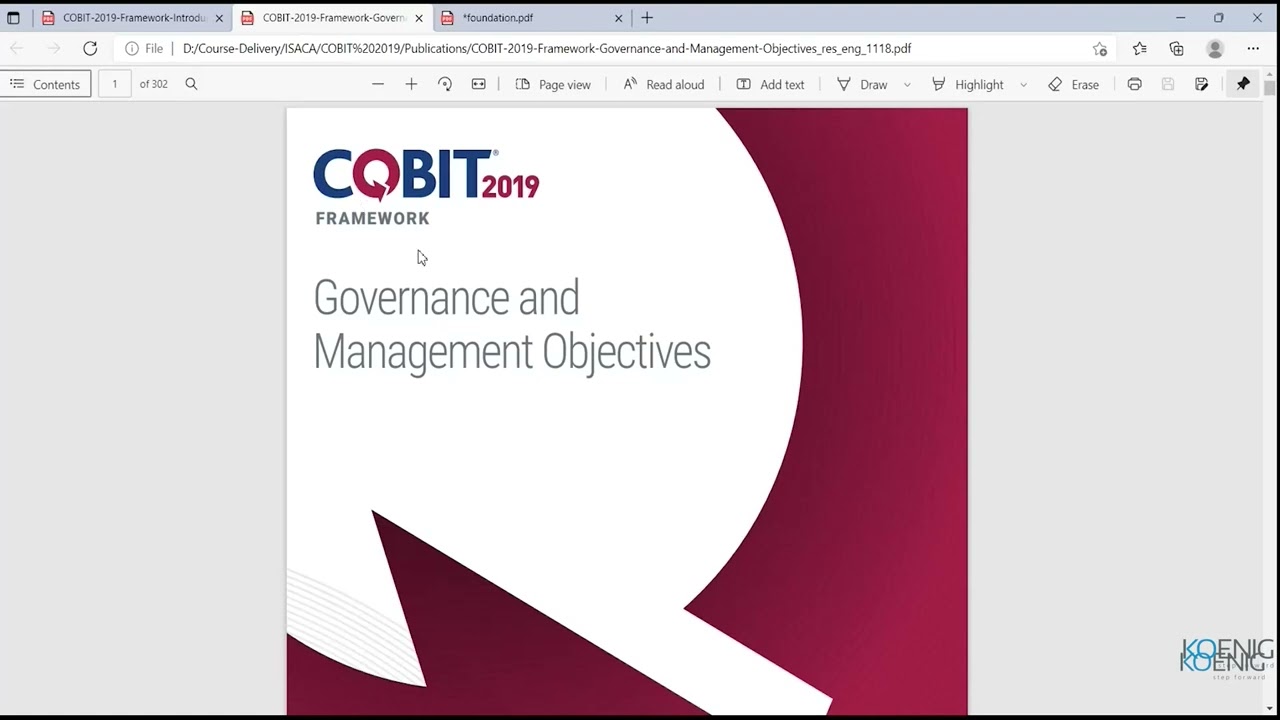Screen dimensions: 1280x720
Task: Zoom in with the plus icon
Action: [411, 84]
